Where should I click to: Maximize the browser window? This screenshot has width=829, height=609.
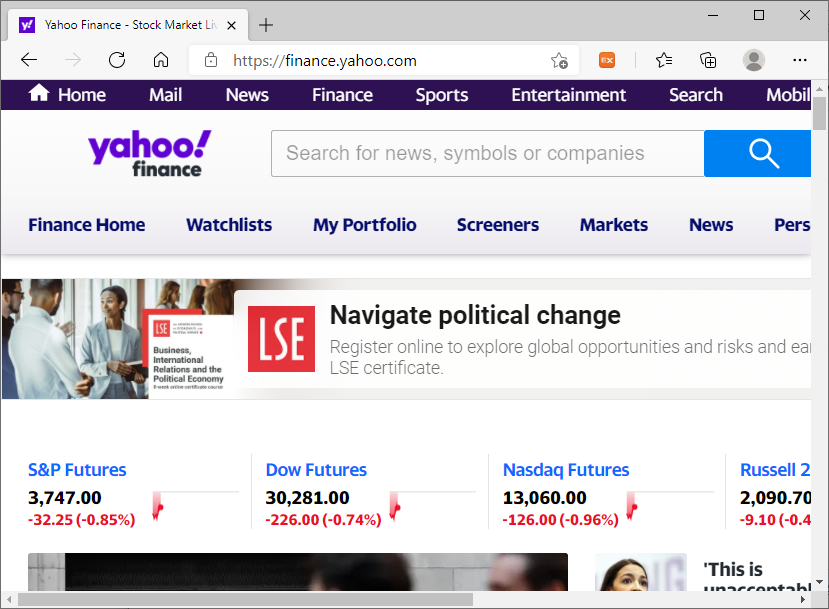pos(759,15)
